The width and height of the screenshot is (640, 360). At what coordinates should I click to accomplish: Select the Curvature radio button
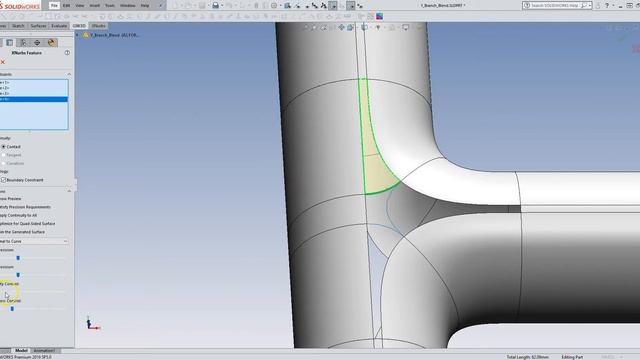point(4,163)
